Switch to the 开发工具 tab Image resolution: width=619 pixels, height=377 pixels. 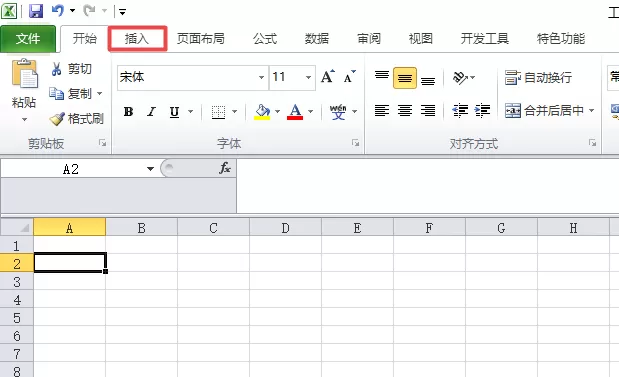coord(484,39)
